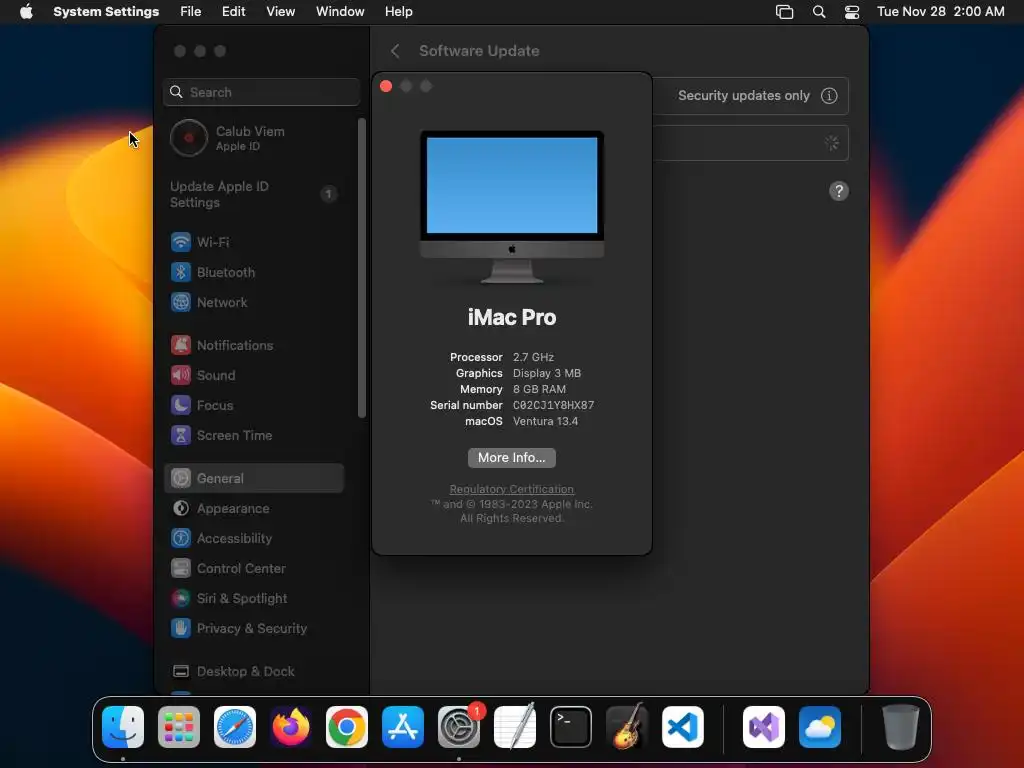Image resolution: width=1024 pixels, height=768 pixels.
Task: Go back with the Software Update chevron
Action: 395,51
